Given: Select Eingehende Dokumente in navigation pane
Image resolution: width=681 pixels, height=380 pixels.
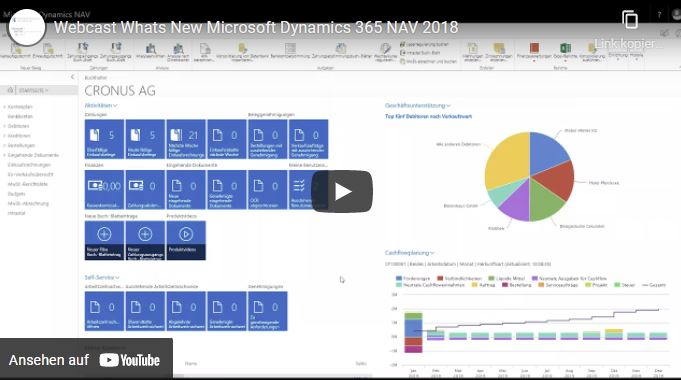Looking at the screenshot, I should [x=33, y=155].
